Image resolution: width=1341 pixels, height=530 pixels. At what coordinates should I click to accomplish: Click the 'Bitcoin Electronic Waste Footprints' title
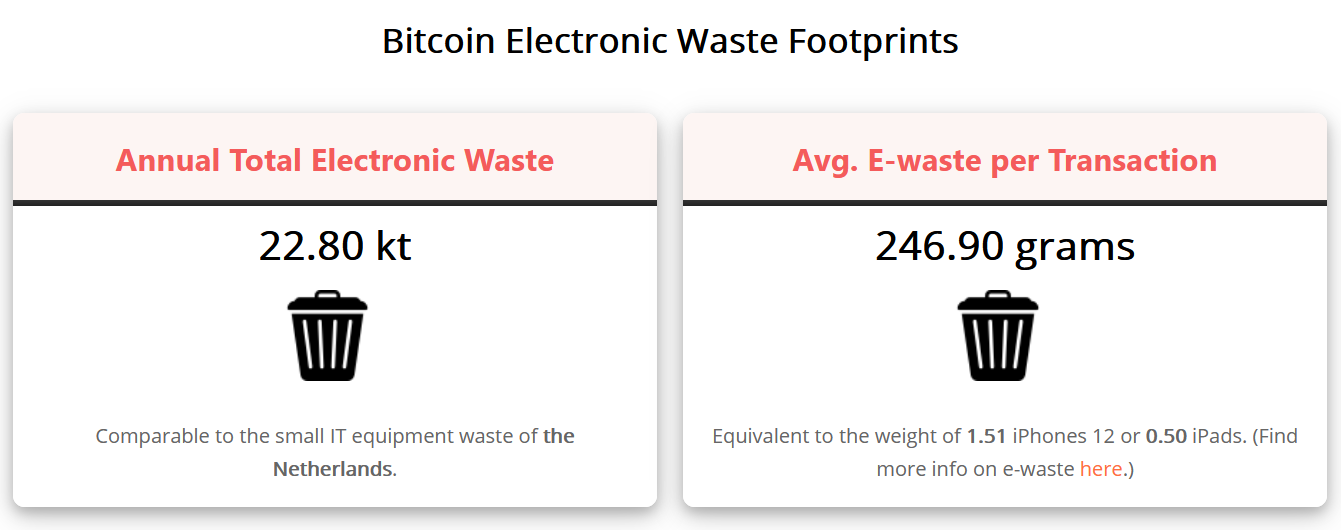point(670,41)
